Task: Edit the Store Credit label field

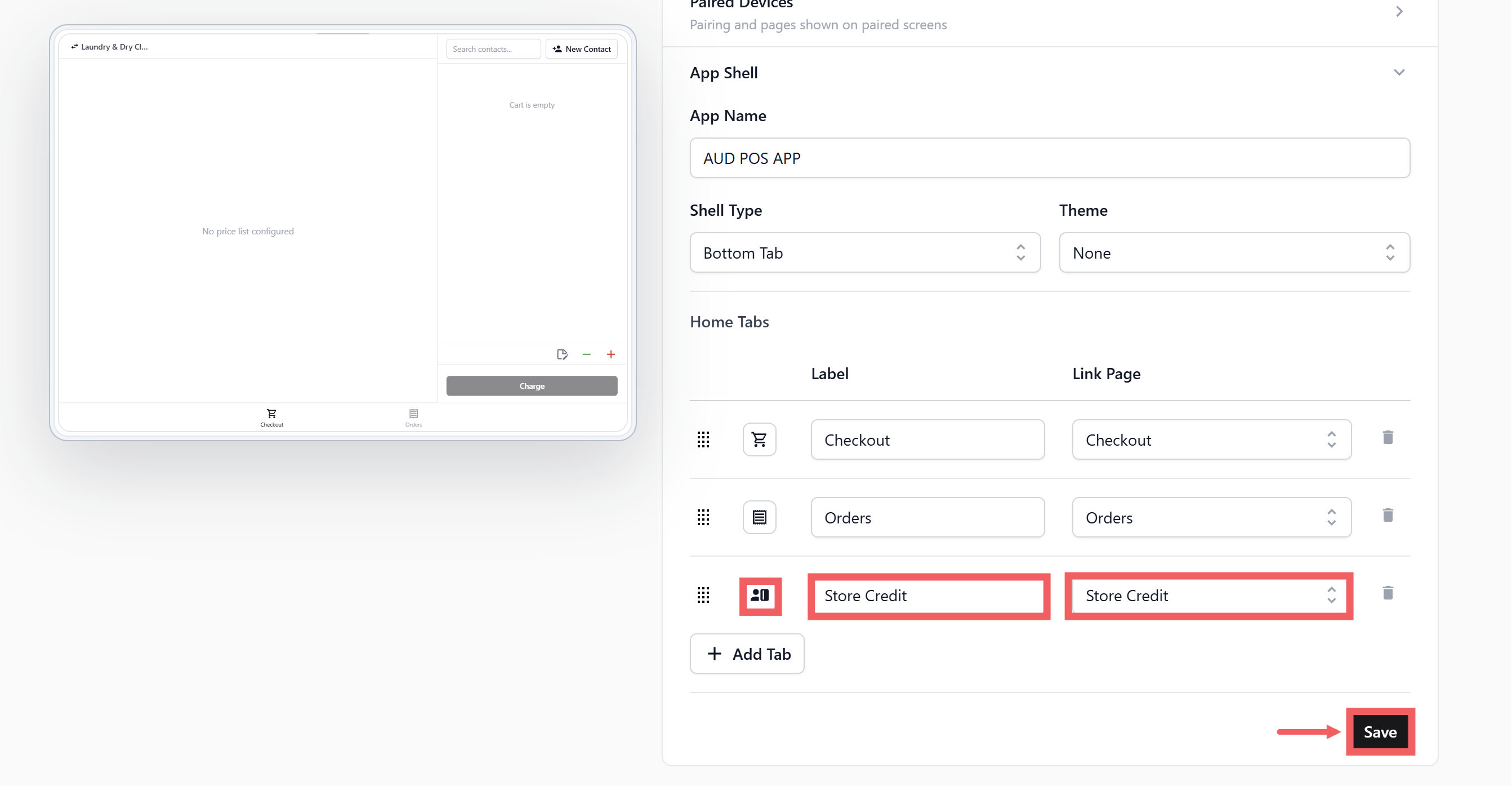Action: [929, 596]
